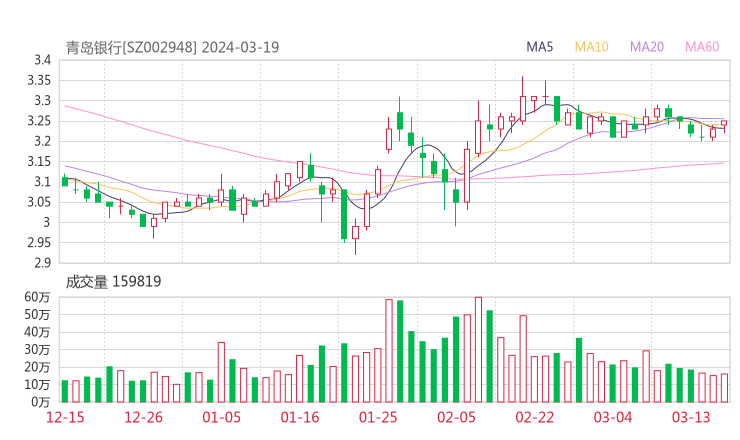Click the 成交量 159819 volume label

[113, 282]
